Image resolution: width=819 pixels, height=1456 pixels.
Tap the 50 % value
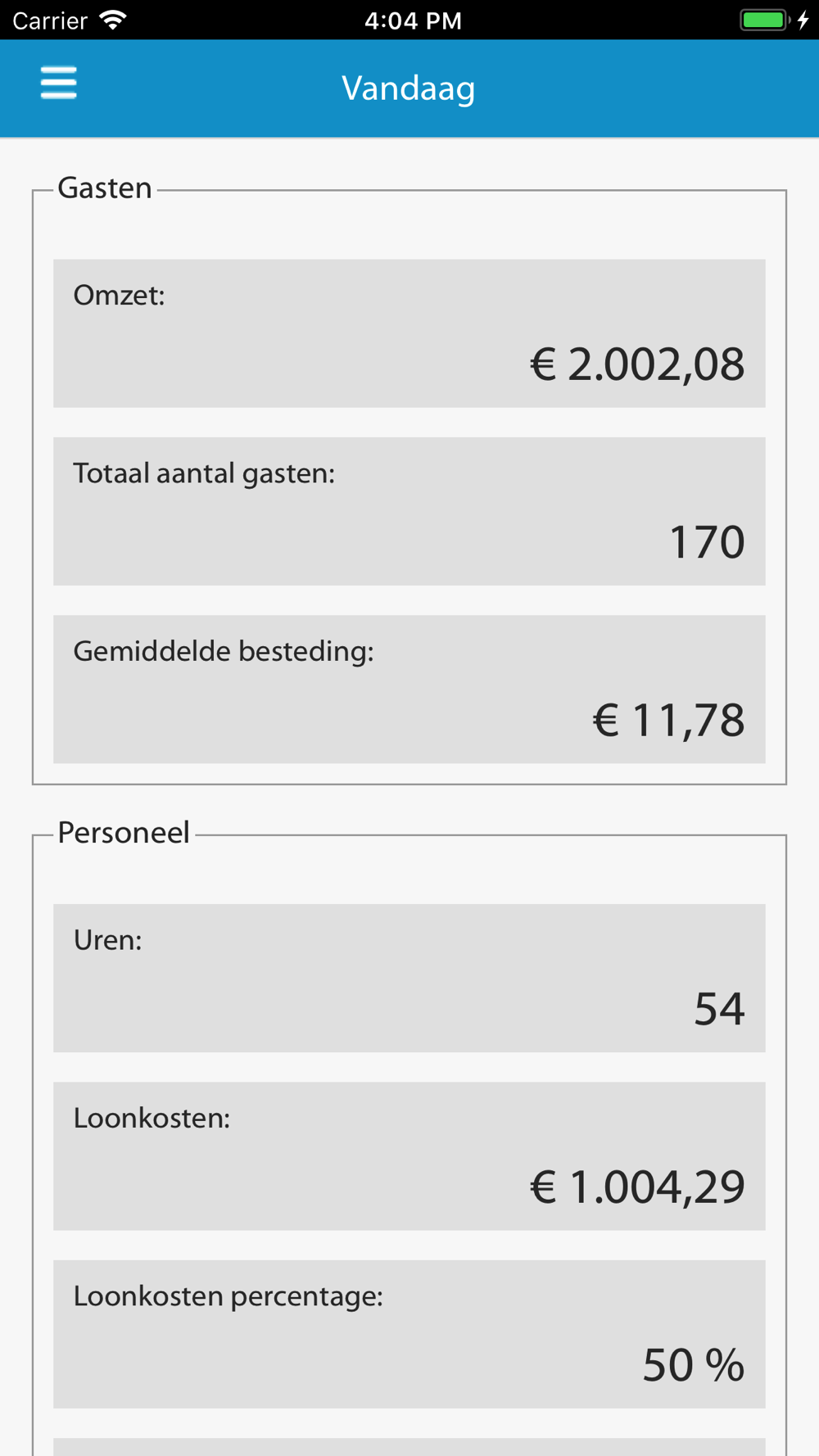(x=694, y=1365)
